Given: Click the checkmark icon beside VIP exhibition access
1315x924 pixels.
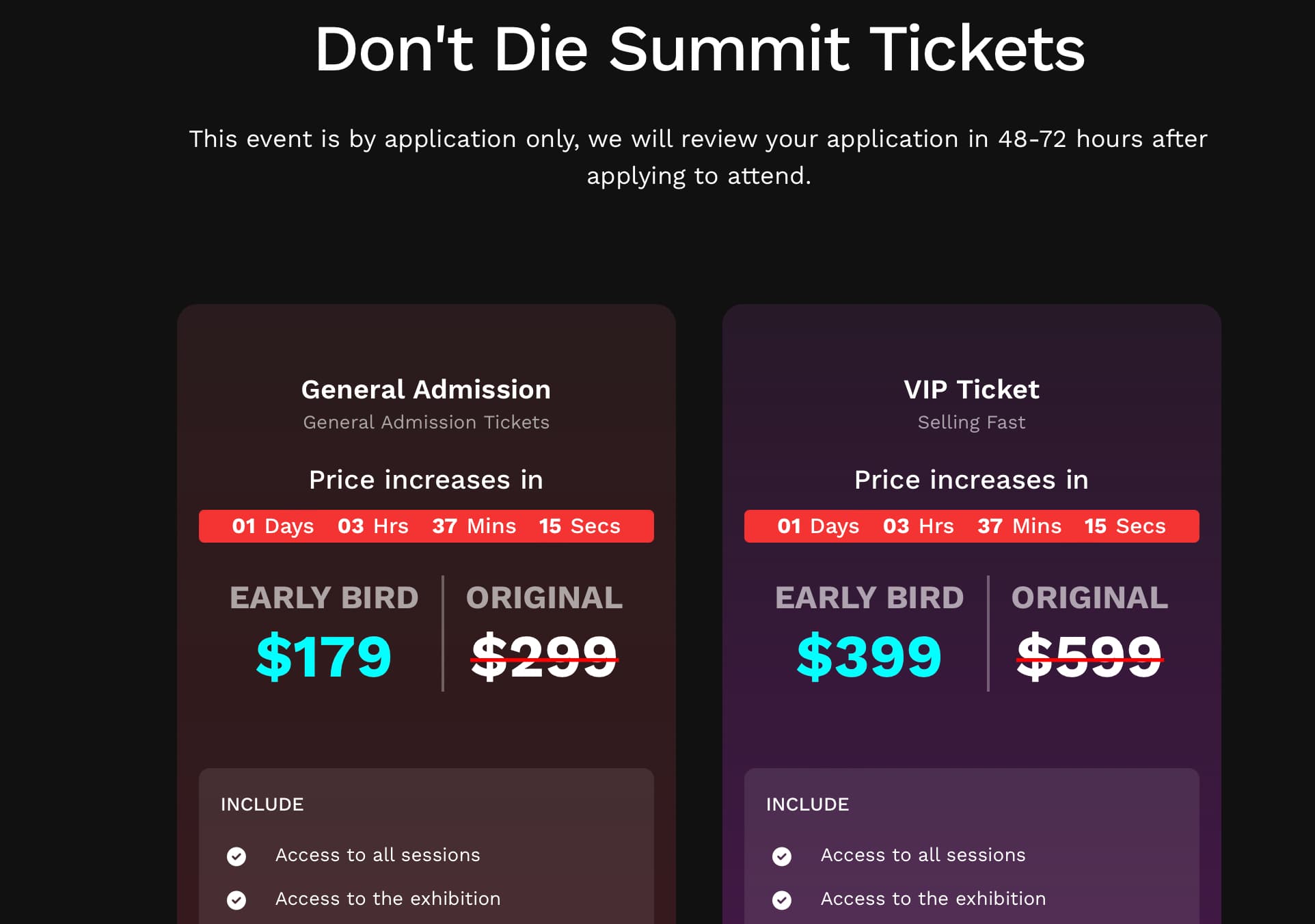Looking at the screenshot, I should (x=782, y=900).
